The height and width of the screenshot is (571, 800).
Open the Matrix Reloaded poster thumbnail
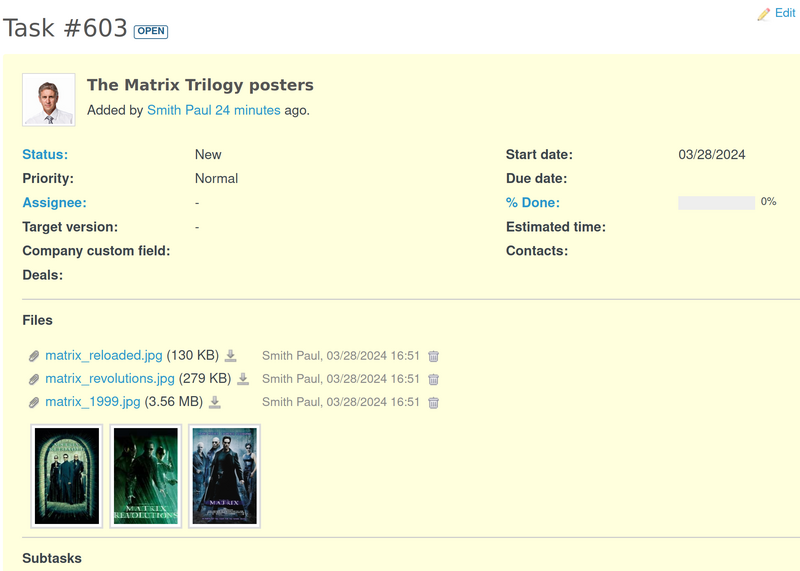[67, 476]
